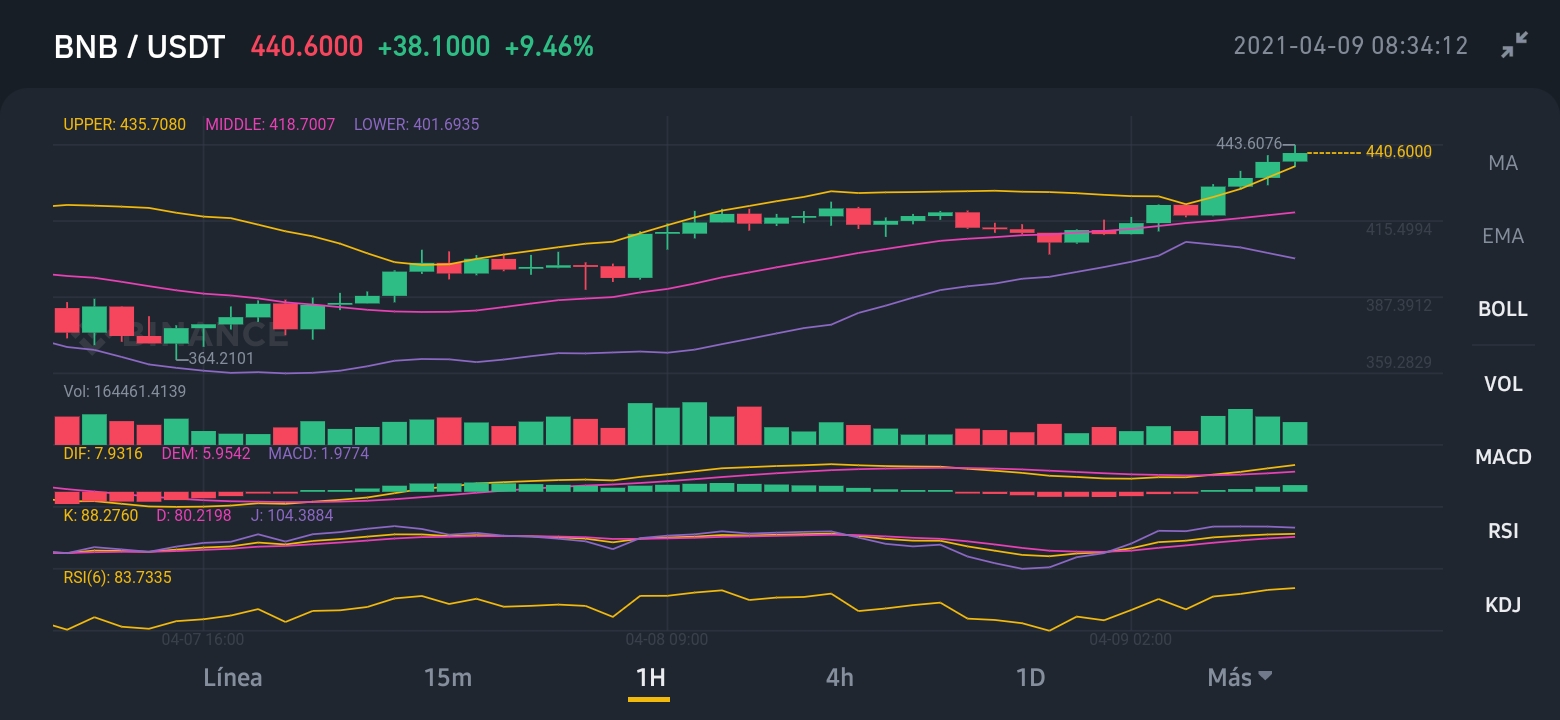Click the latest green candlestick at 440.6
Viewport: 1560px width, 720px height.
tap(1295, 155)
